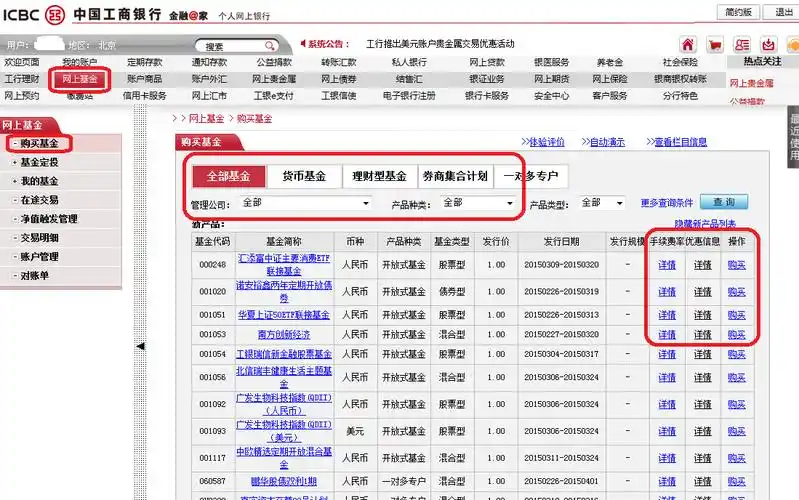The width and height of the screenshot is (799, 500).
Task: Switch to the 货币基金 tab
Action: [x=304, y=176]
